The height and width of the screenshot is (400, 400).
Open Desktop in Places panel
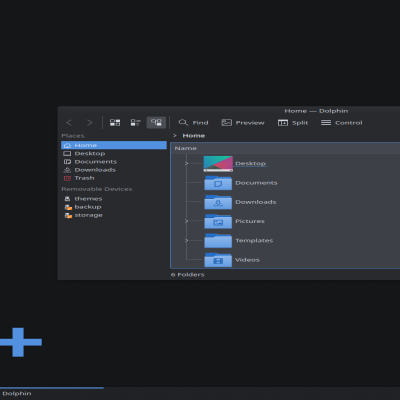pyautogui.click(x=114, y=153)
